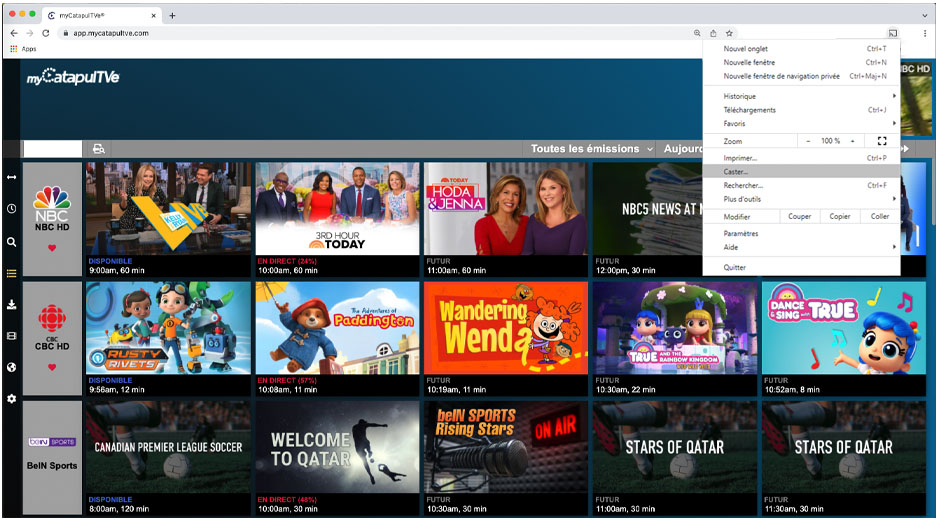The height and width of the screenshot is (520, 938).
Task: Click the Couper button
Action: pos(799,216)
